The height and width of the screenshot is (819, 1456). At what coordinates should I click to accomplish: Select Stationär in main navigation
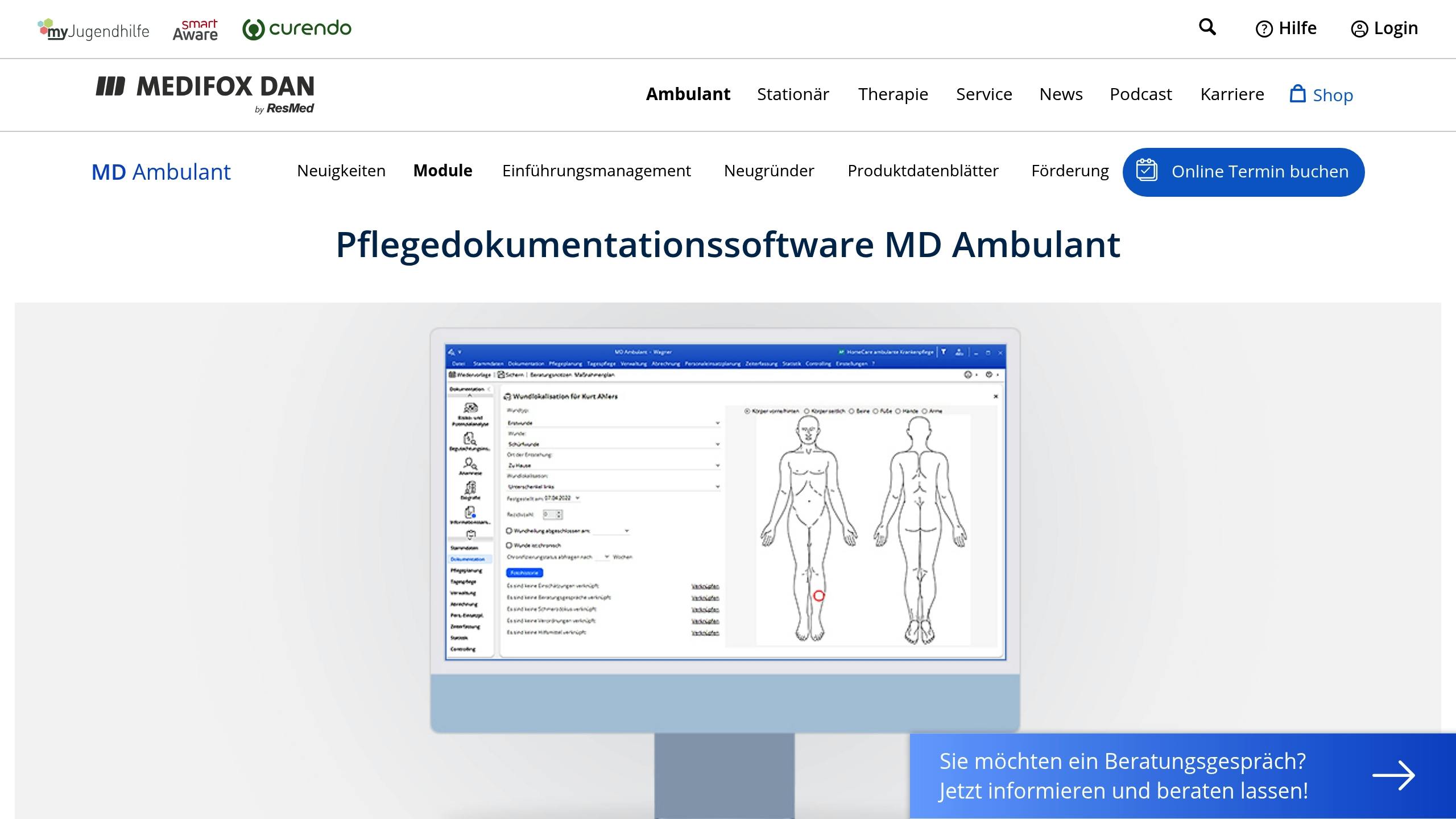793,94
